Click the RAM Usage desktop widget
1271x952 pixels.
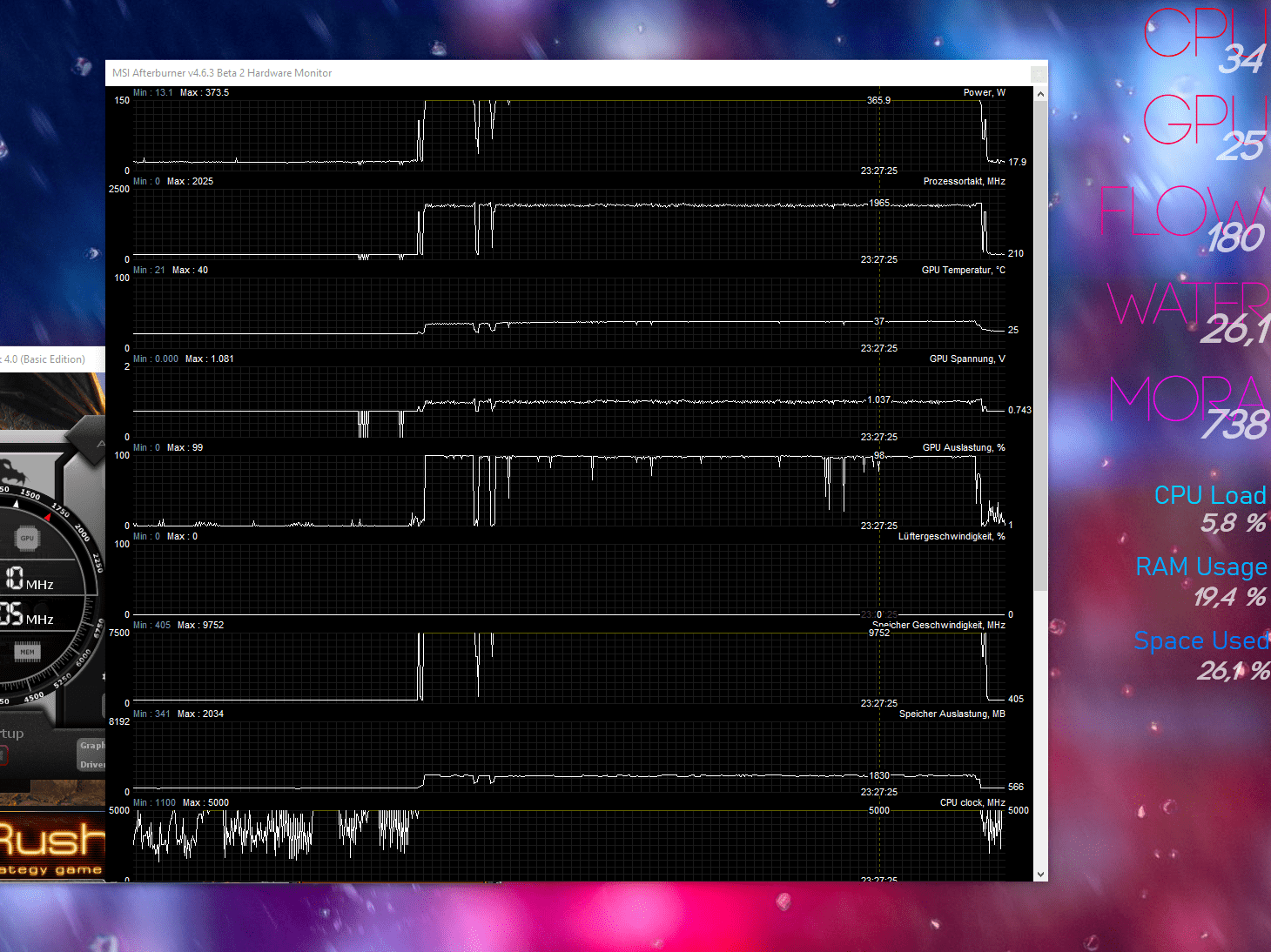pyautogui.click(x=1201, y=581)
